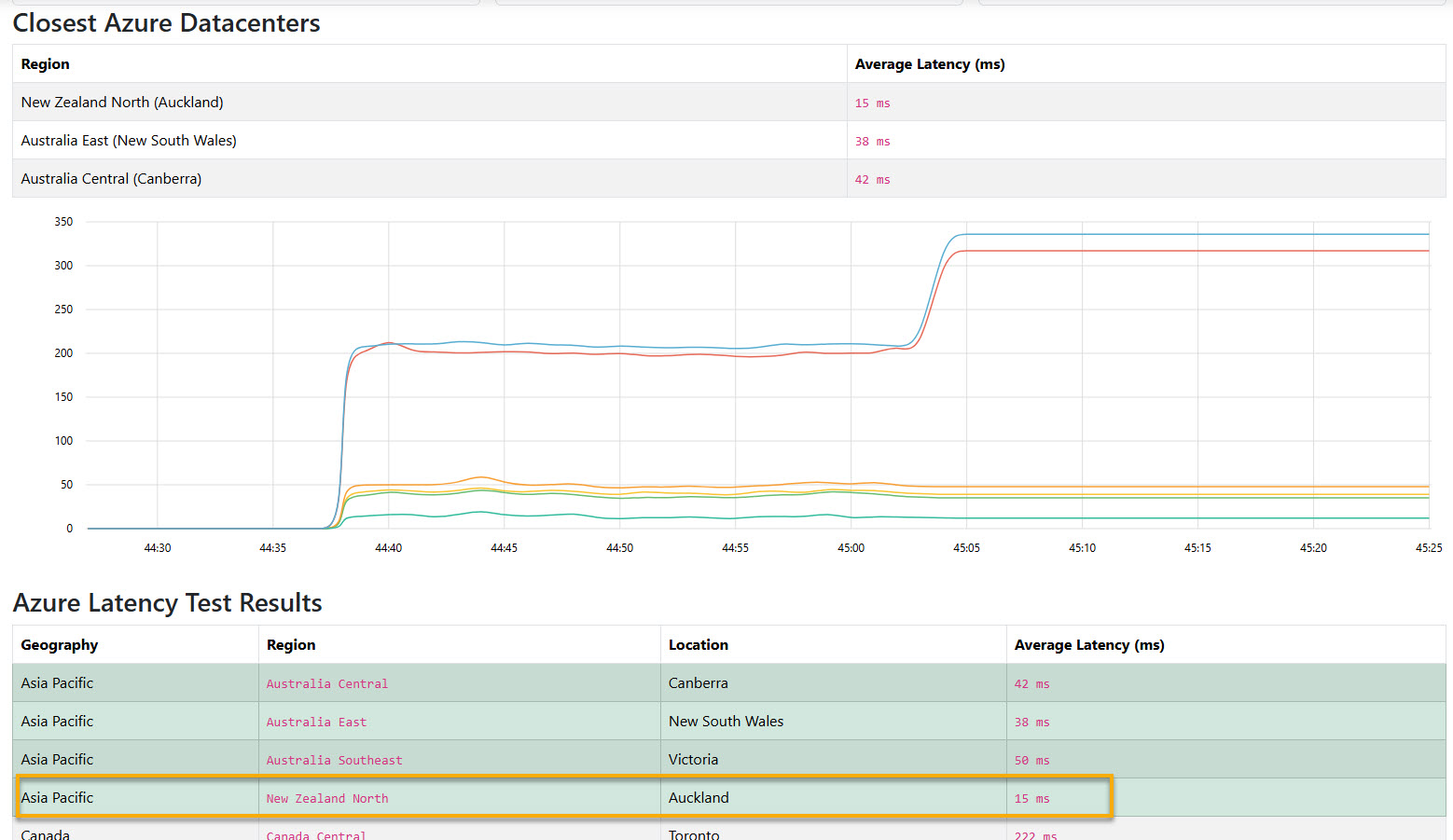Select the New Zealand North (Auckland) row
Screen dimensions: 1453x840
click(728, 103)
